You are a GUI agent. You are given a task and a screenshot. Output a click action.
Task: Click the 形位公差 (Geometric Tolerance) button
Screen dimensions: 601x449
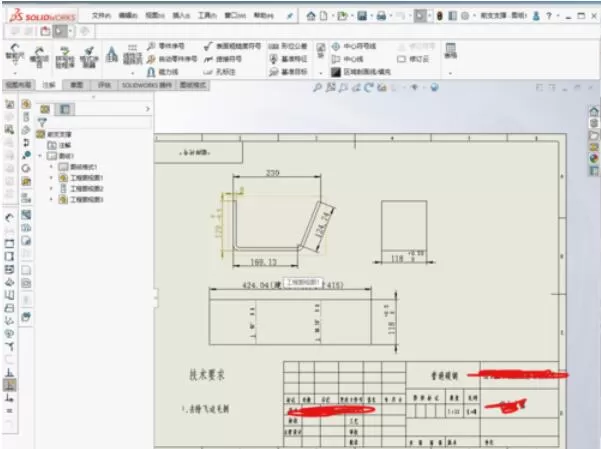[x=288, y=46]
